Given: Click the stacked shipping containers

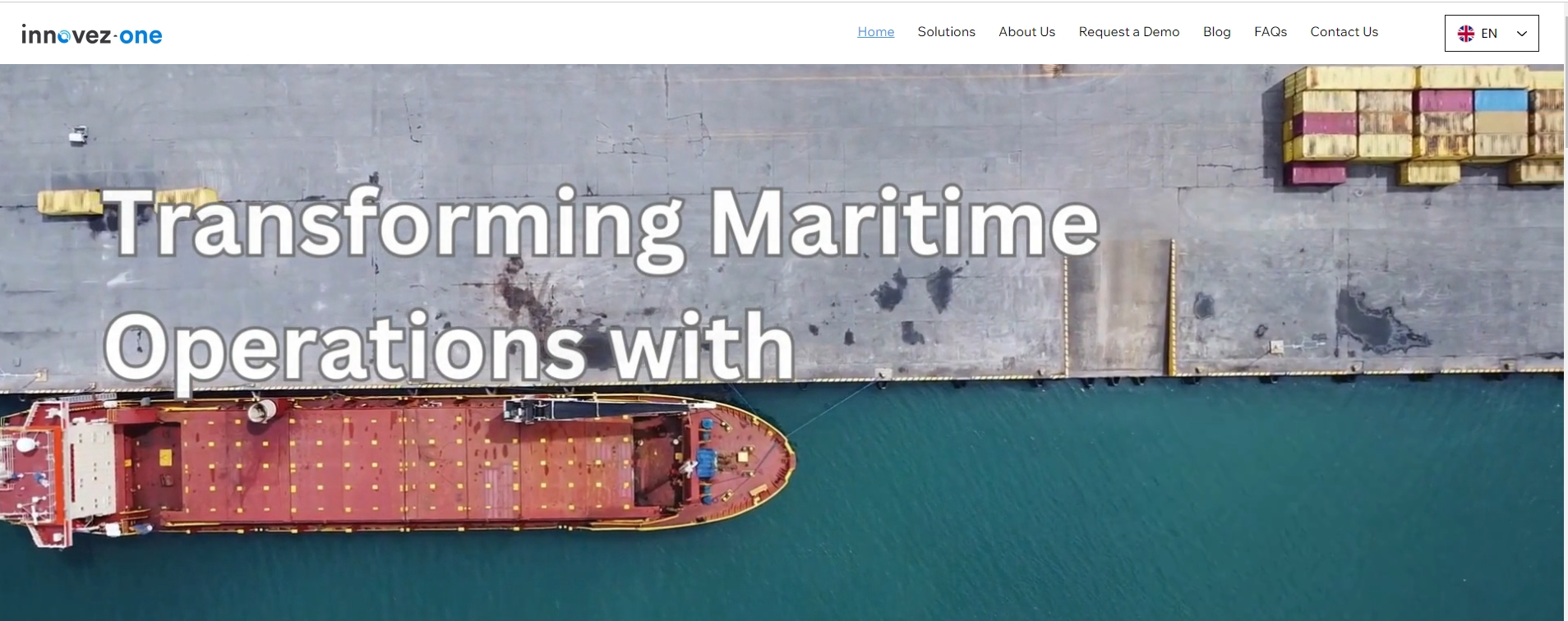Looking at the screenshot, I should [1422, 123].
